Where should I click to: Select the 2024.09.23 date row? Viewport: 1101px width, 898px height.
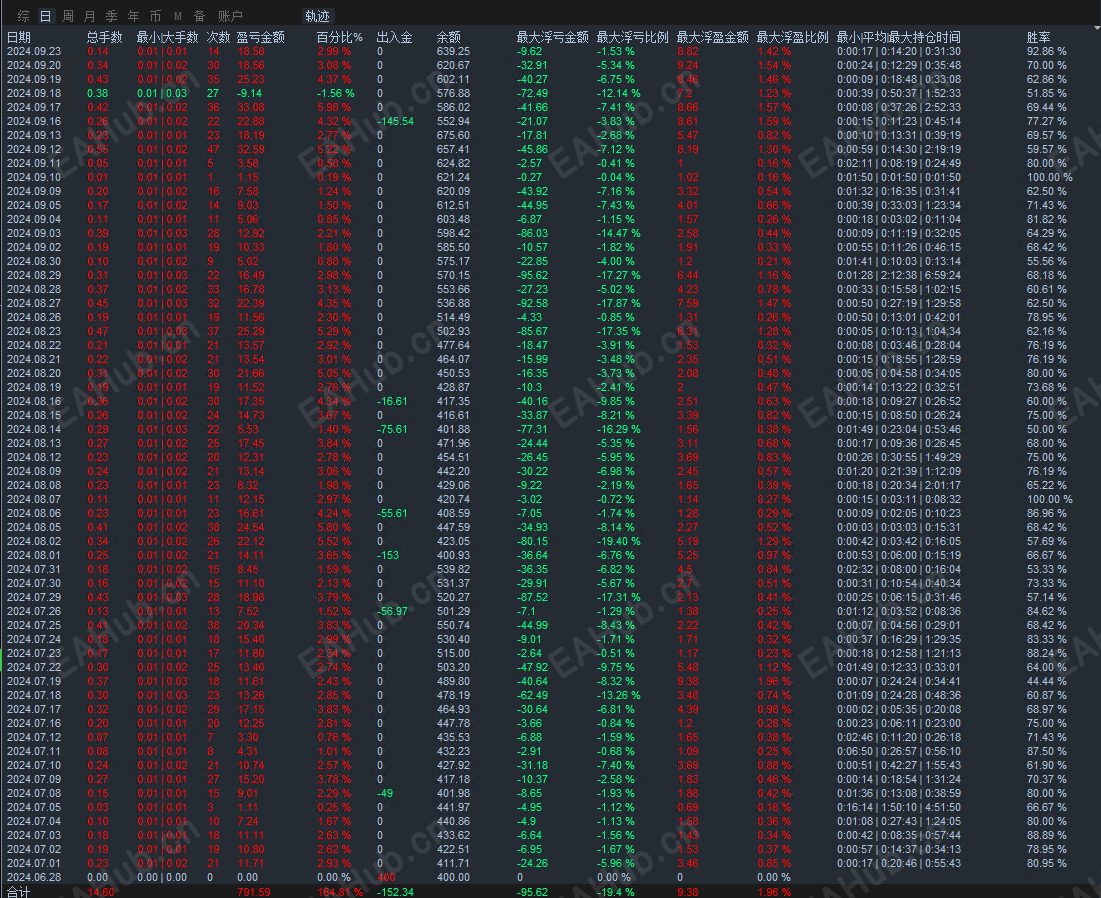[34, 51]
